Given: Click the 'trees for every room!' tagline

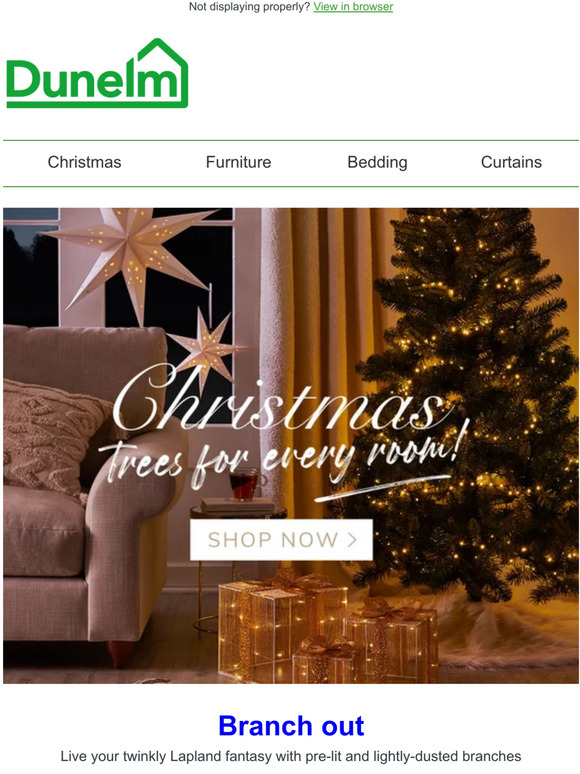Looking at the screenshot, I should coord(281,458).
